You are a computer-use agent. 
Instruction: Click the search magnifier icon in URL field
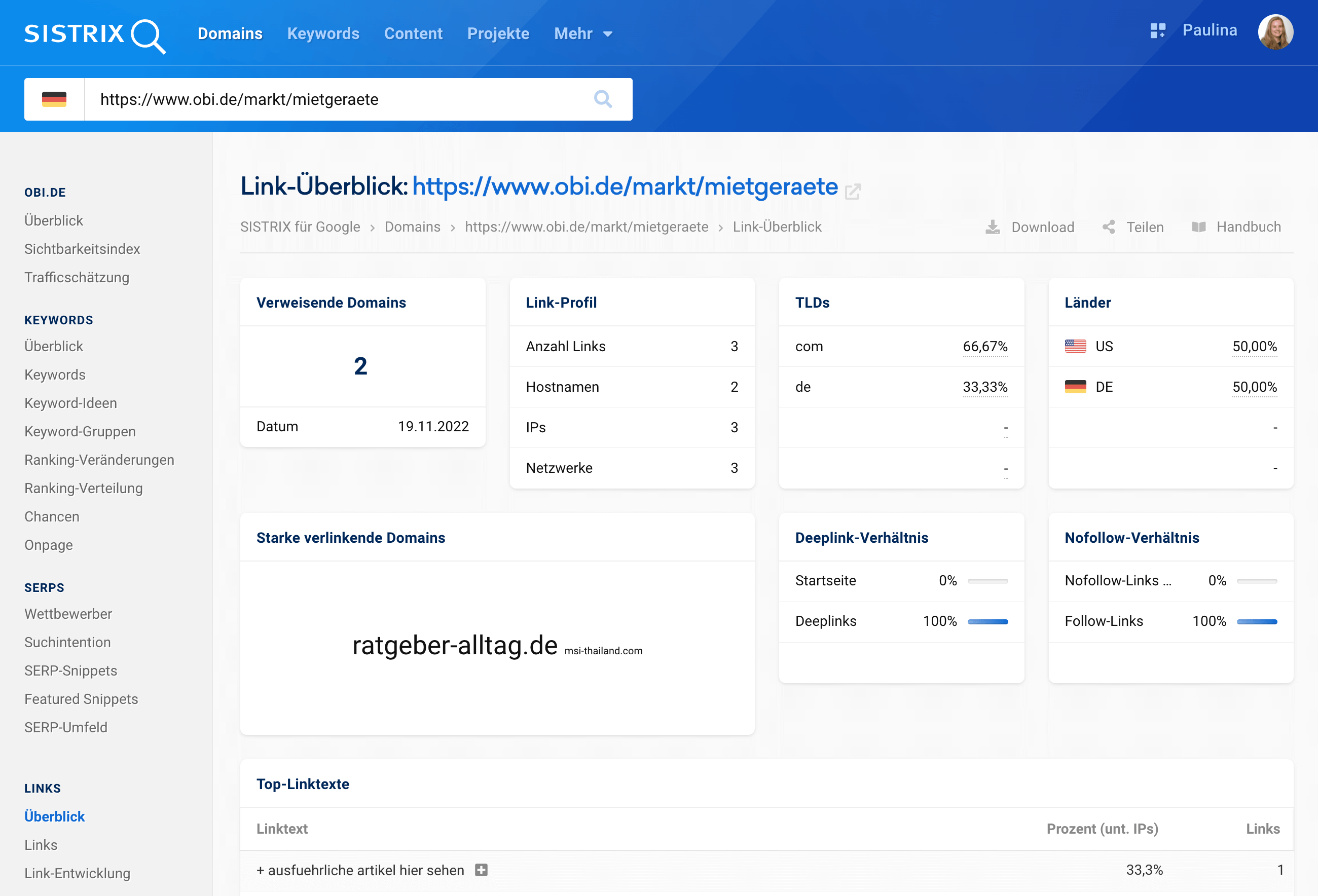(x=603, y=99)
